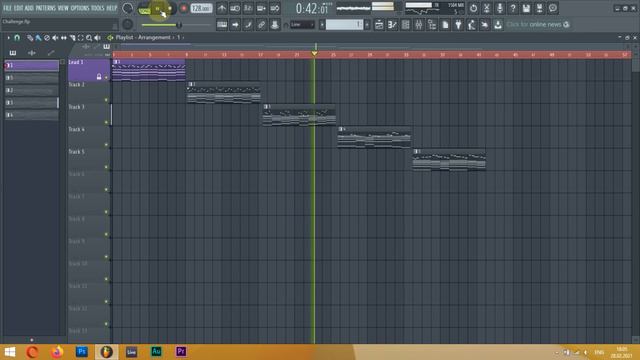Click the arrow icon beside typing keyboard
This screenshot has height=360, width=640.
235,24
